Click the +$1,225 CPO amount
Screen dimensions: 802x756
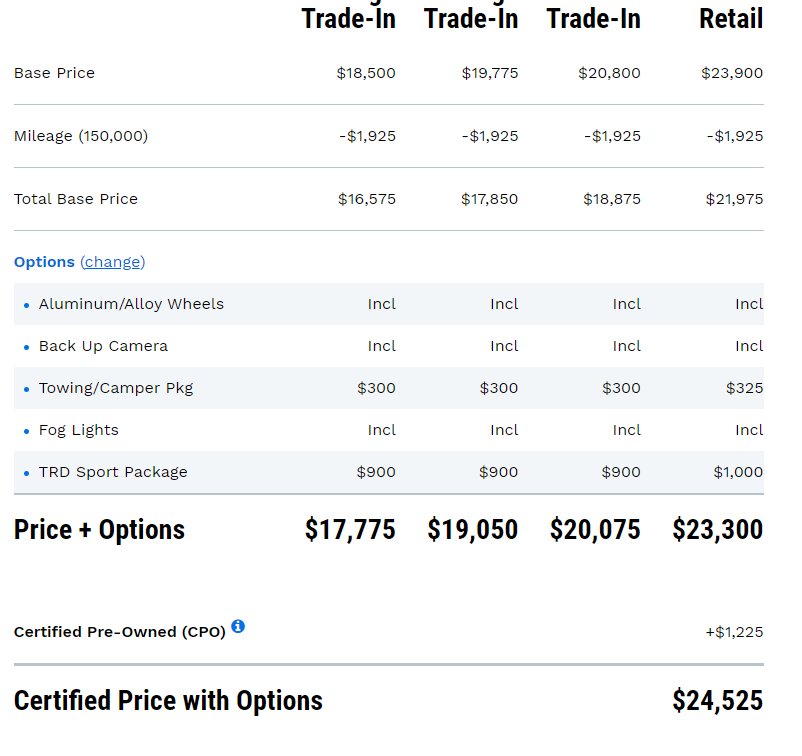[x=734, y=632]
